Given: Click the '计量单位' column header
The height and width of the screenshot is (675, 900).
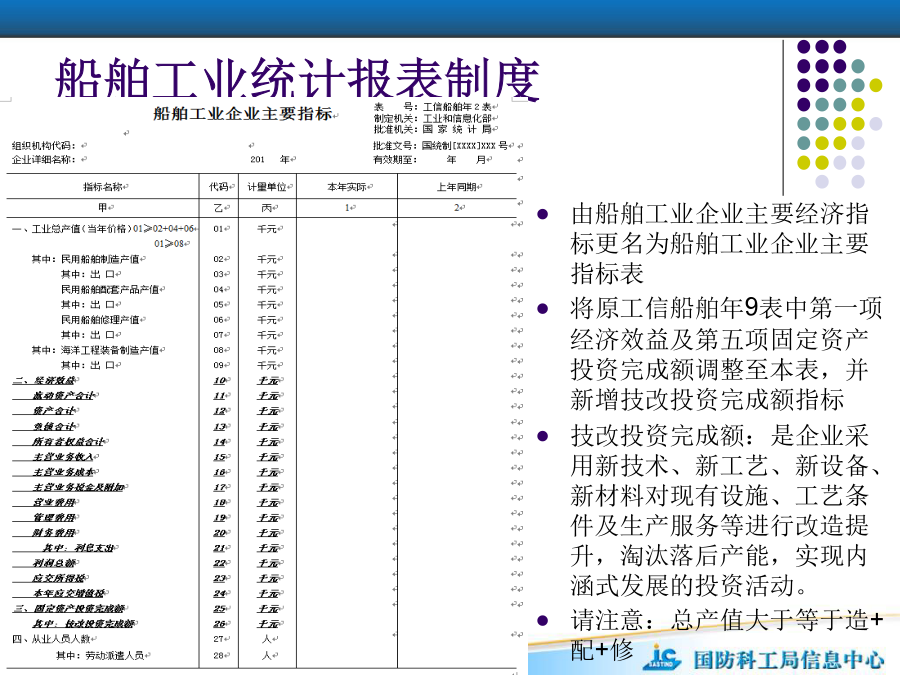Looking at the screenshot, I should (267, 187).
